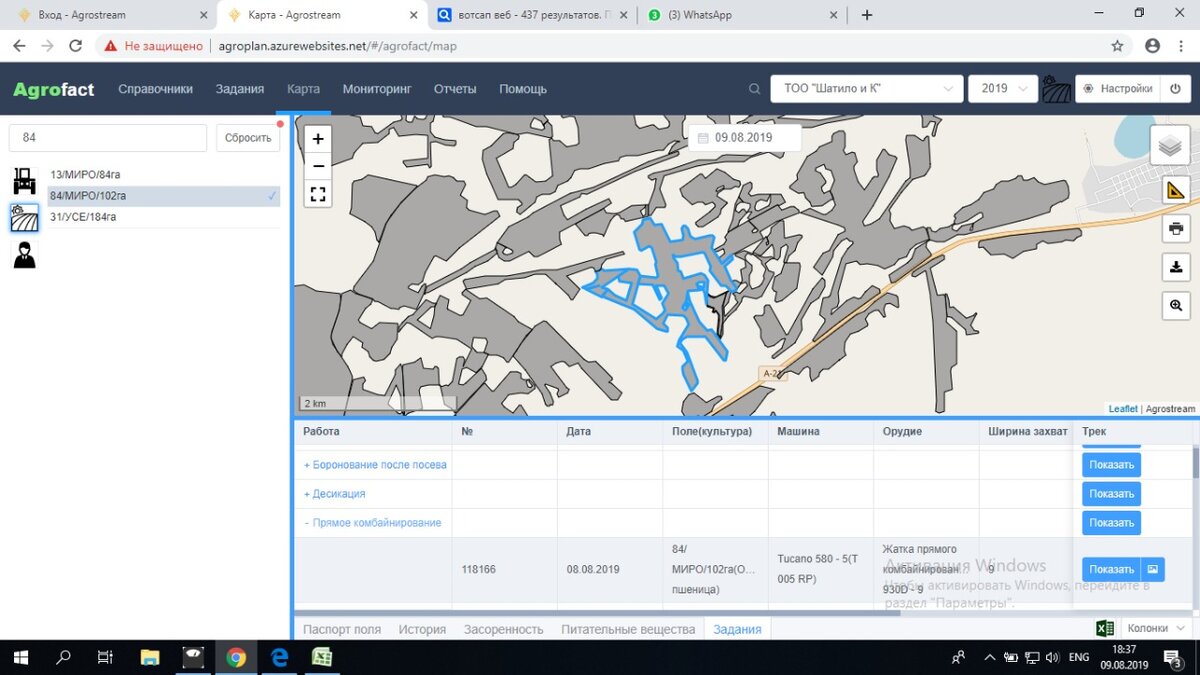The height and width of the screenshot is (675, 1200).
Task: Download the map data
Action: (1176, 267)
